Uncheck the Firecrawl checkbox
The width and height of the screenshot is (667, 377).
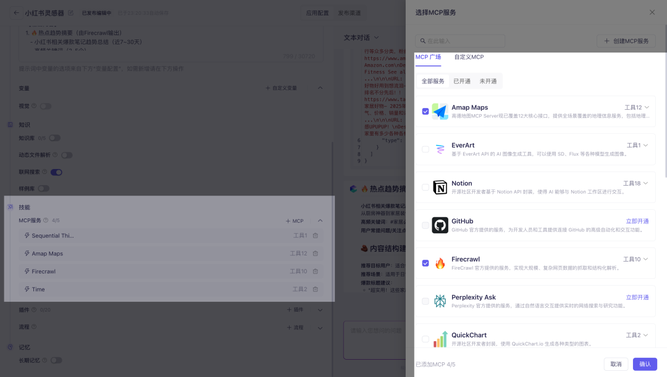click(425, 263)
